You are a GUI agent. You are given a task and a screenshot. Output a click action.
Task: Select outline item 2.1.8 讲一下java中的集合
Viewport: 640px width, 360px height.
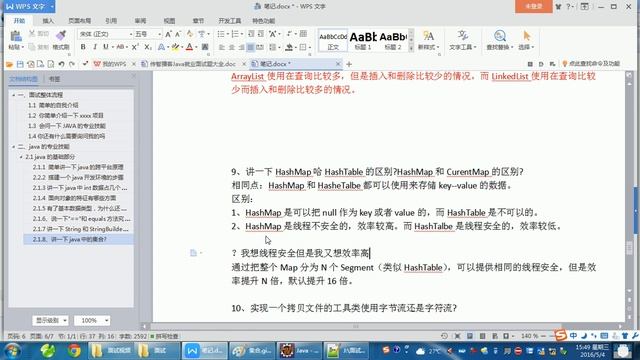78,239
